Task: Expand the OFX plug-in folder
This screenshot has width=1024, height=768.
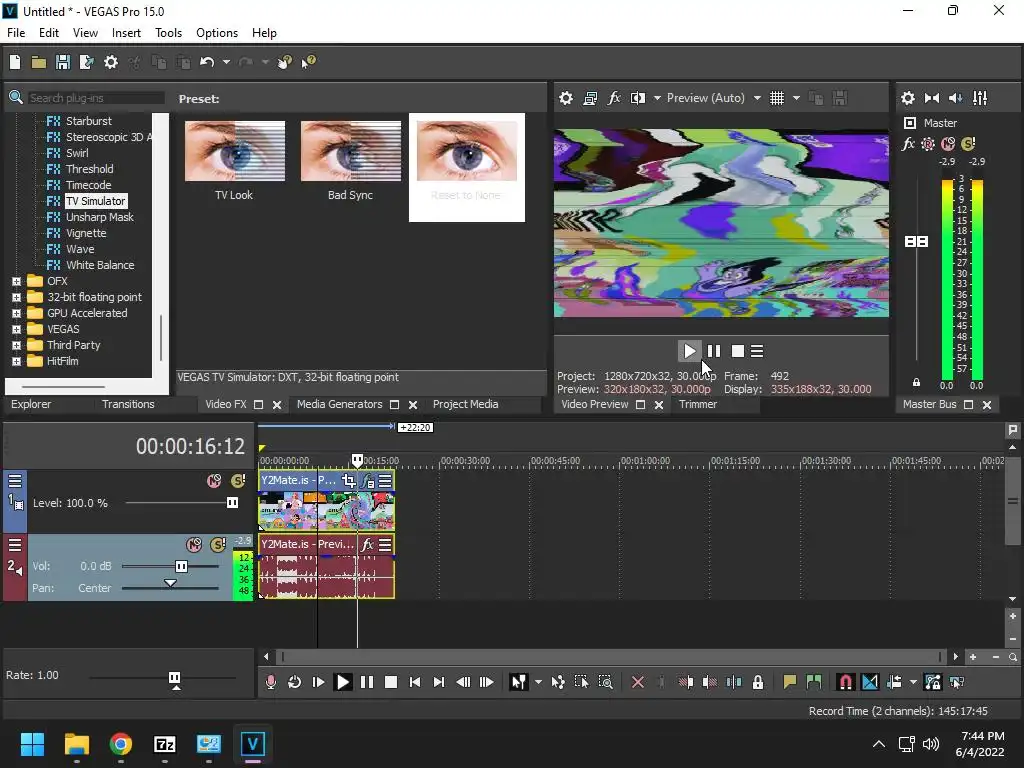Action: pyautogui.click(x=16, y=281)
